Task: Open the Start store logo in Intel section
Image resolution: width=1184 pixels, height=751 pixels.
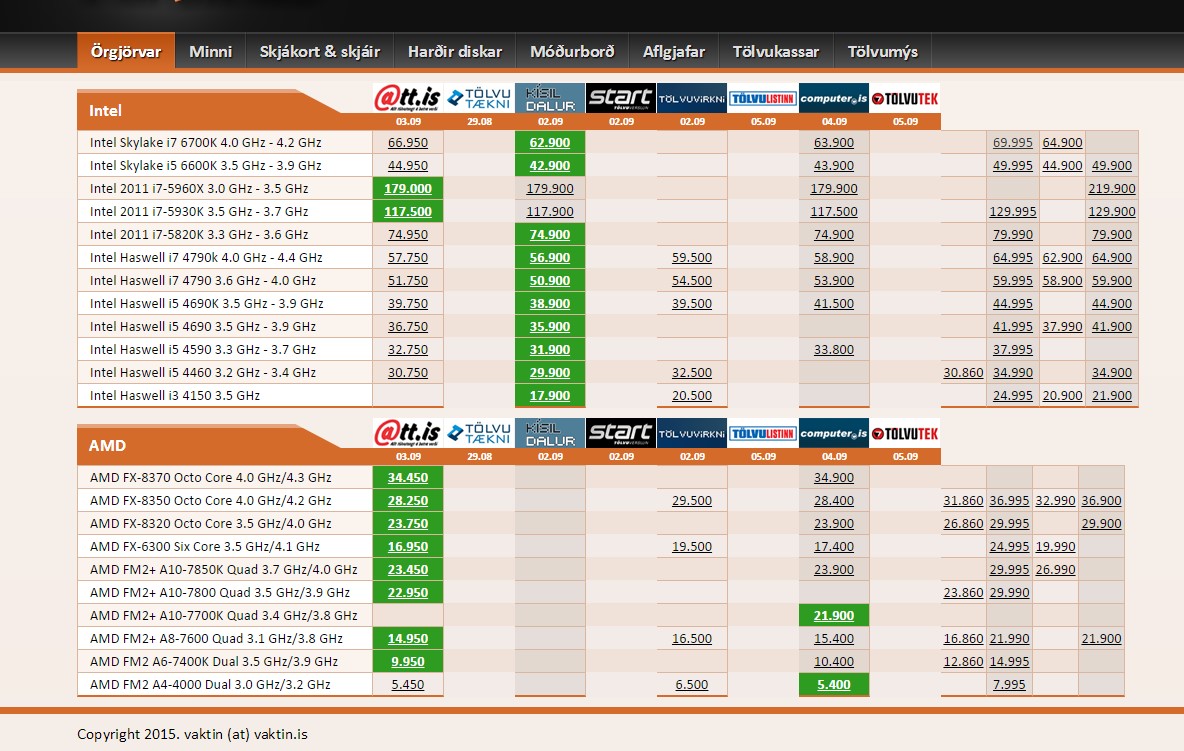Action: coord(620,97)
